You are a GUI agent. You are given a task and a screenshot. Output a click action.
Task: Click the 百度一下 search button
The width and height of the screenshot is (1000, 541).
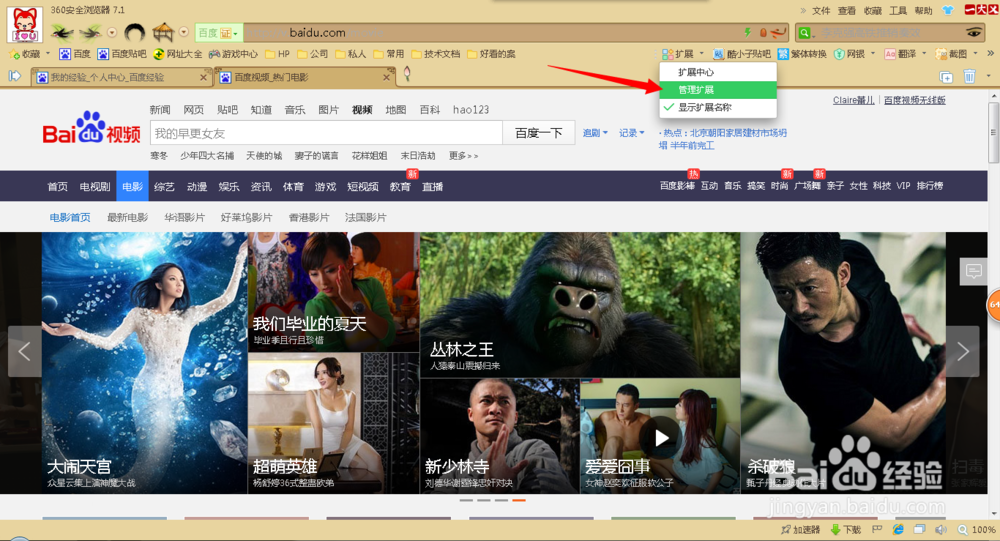[538, 133]
